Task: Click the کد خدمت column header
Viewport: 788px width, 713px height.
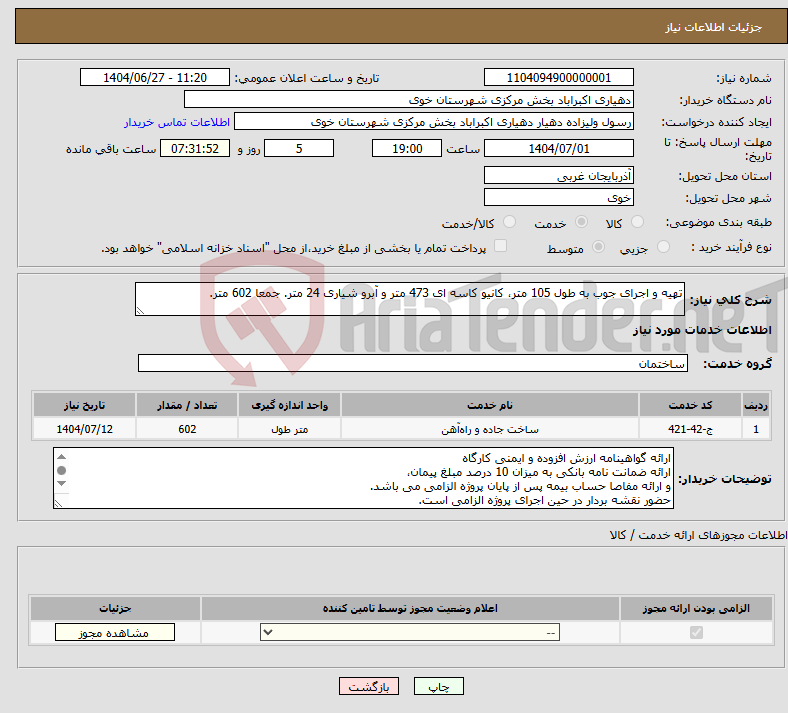Action: [x=691, y=405]
